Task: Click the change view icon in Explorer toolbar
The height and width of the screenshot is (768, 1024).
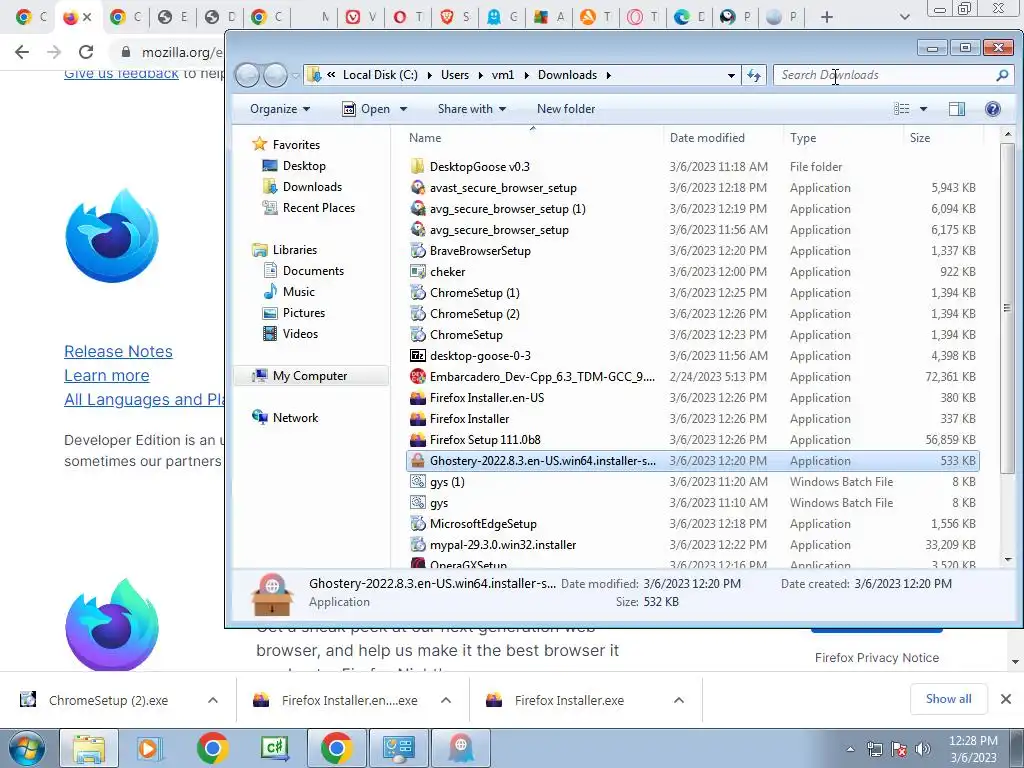Action: coord(902,109)
